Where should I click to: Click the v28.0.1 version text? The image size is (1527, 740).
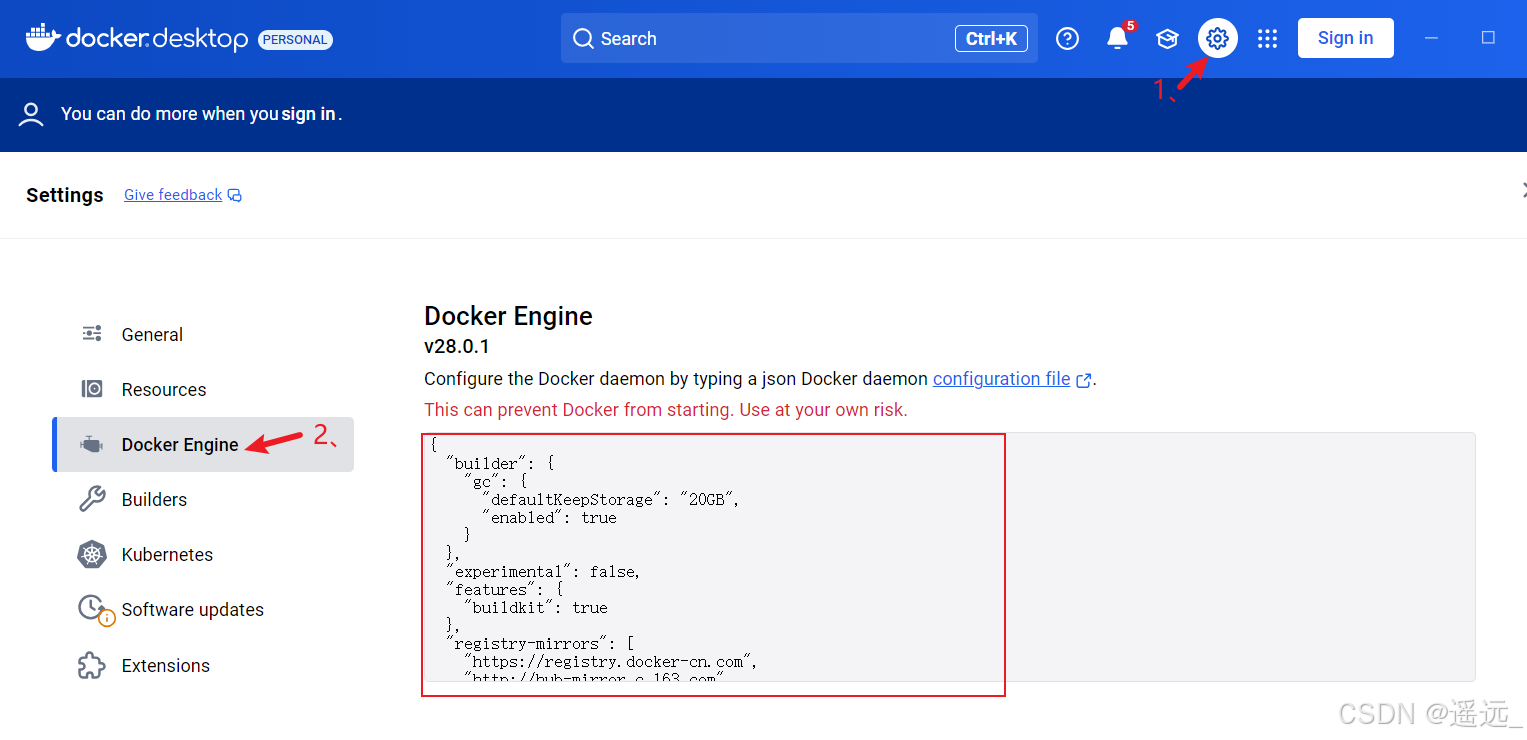pos(457,347)
